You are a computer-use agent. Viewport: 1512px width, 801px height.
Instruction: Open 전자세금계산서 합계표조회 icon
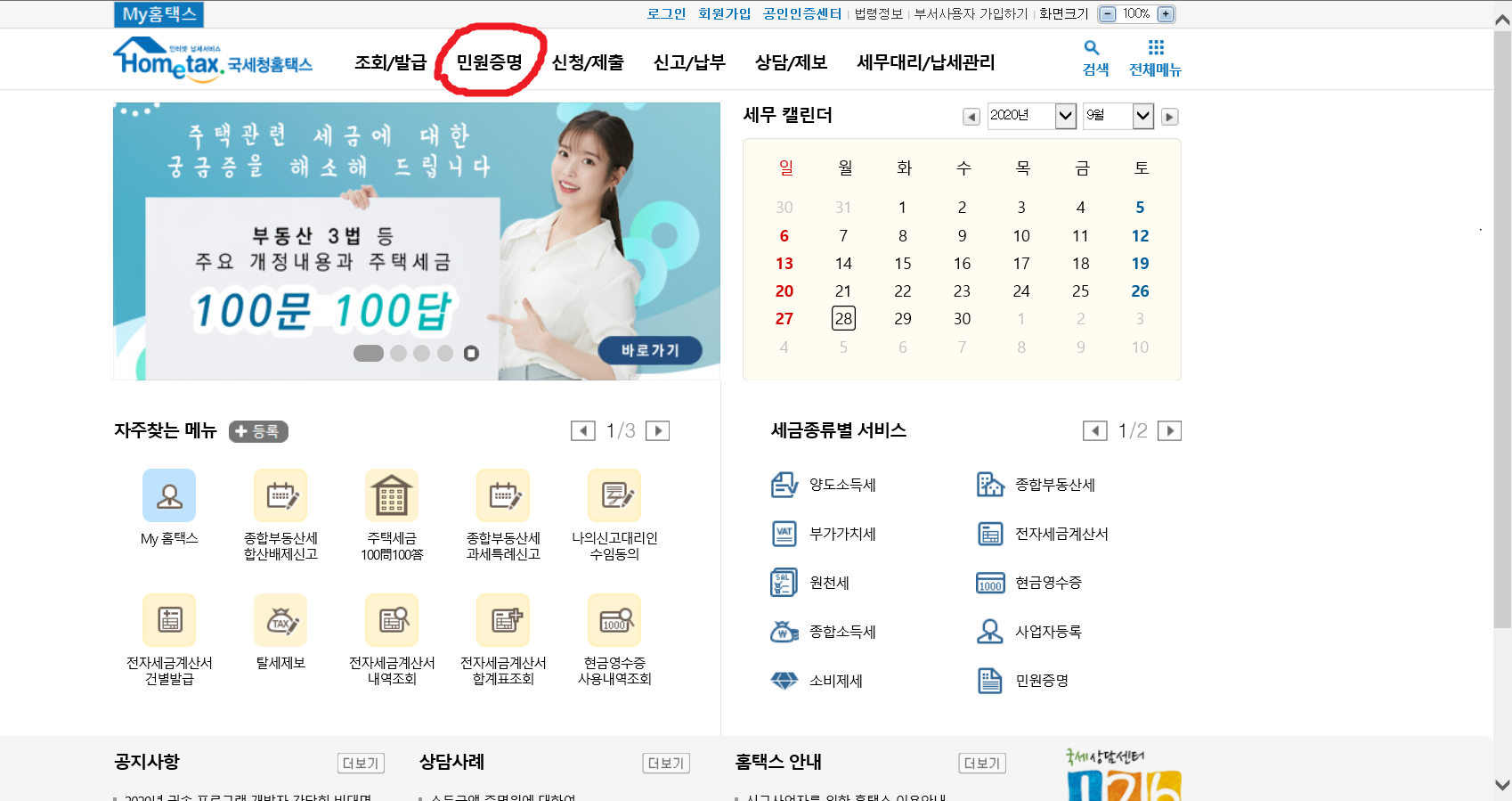point(503,620)
